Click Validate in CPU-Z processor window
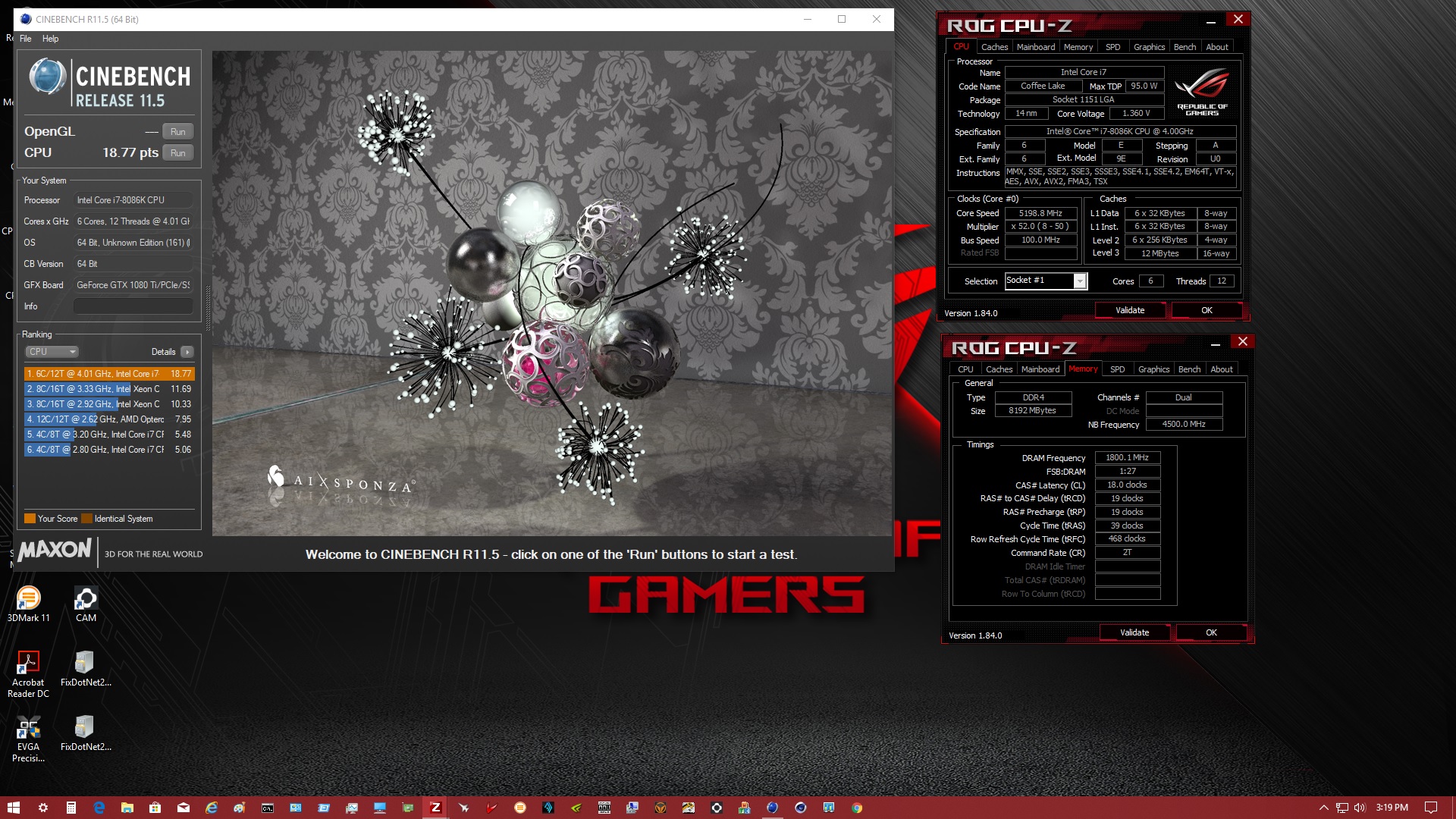Viewport: 1456px width, 819px height. 1130,310
